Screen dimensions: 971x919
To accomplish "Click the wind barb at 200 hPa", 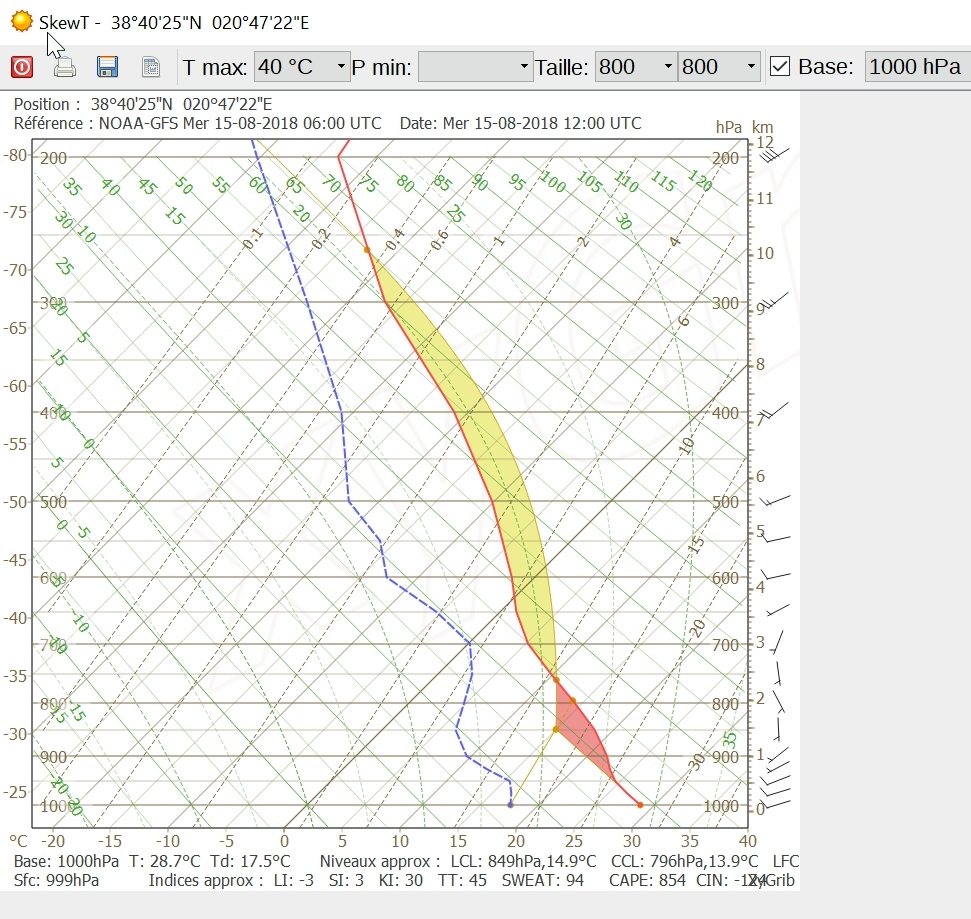I will [x=775, y=154].
